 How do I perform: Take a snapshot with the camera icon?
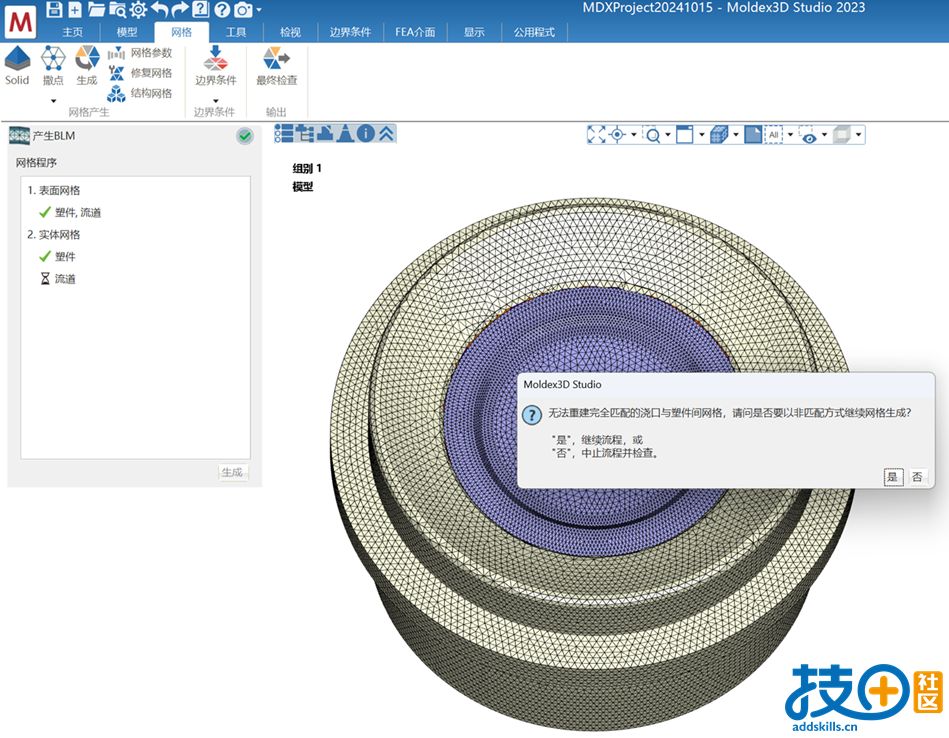coord(243,10)
